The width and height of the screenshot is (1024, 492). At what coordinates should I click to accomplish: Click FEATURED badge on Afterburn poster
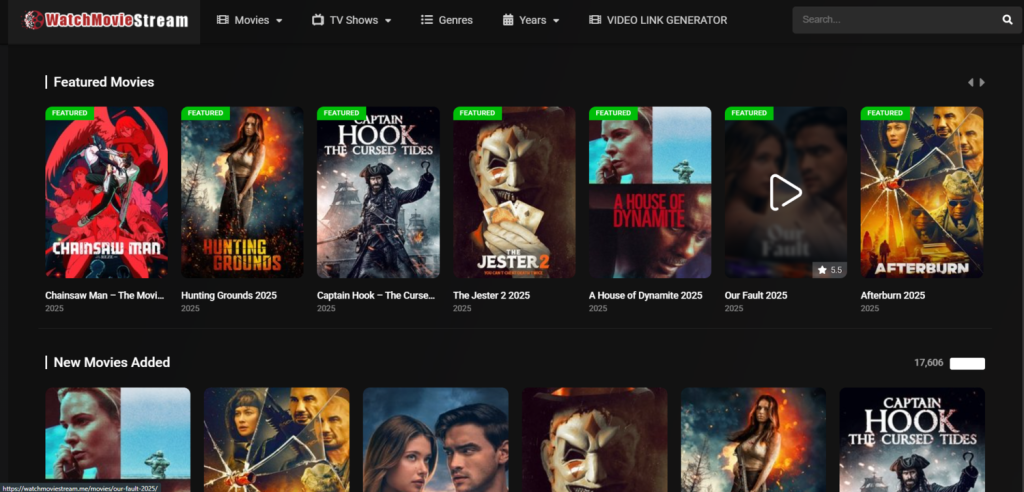885,113
